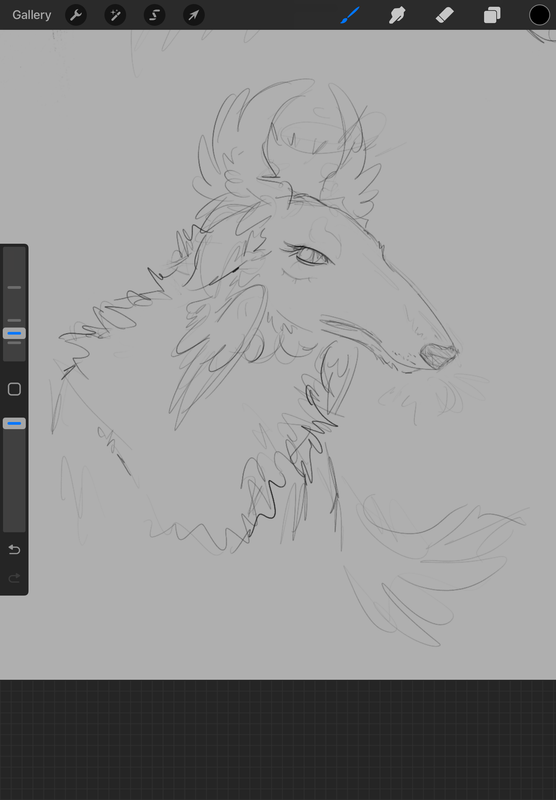Activate the Transform arrow tool

point(194,15)
